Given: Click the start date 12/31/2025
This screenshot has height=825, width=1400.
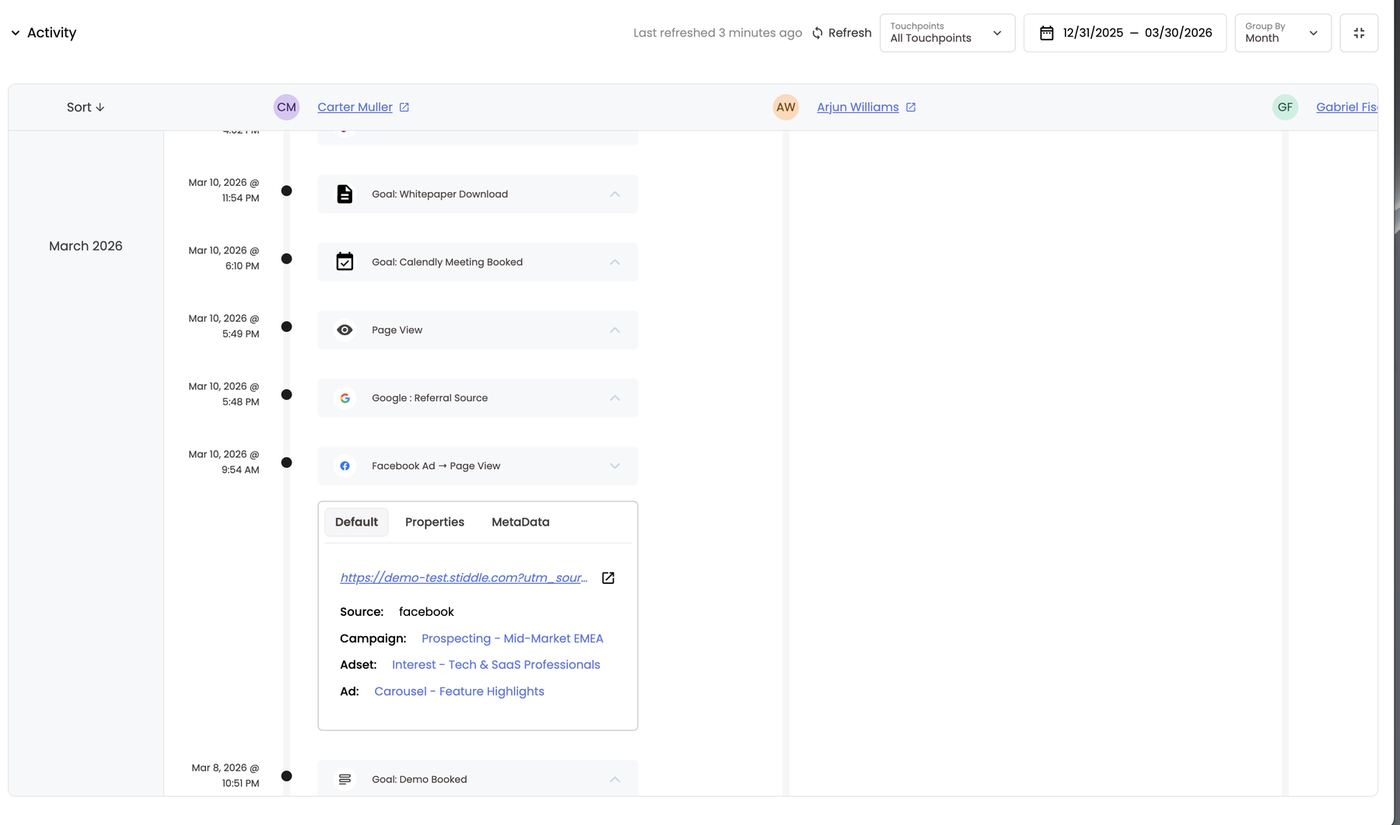Looking at the screenshot, I should (1093, 33).
